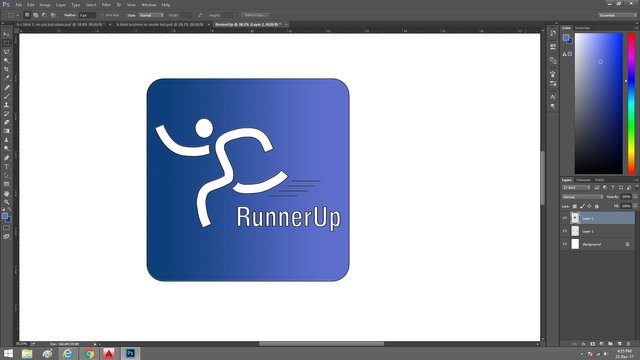Screen dimensions: 640x360
Task: Select the Horizontal Type tool
Action: click(x=6, y=167)
